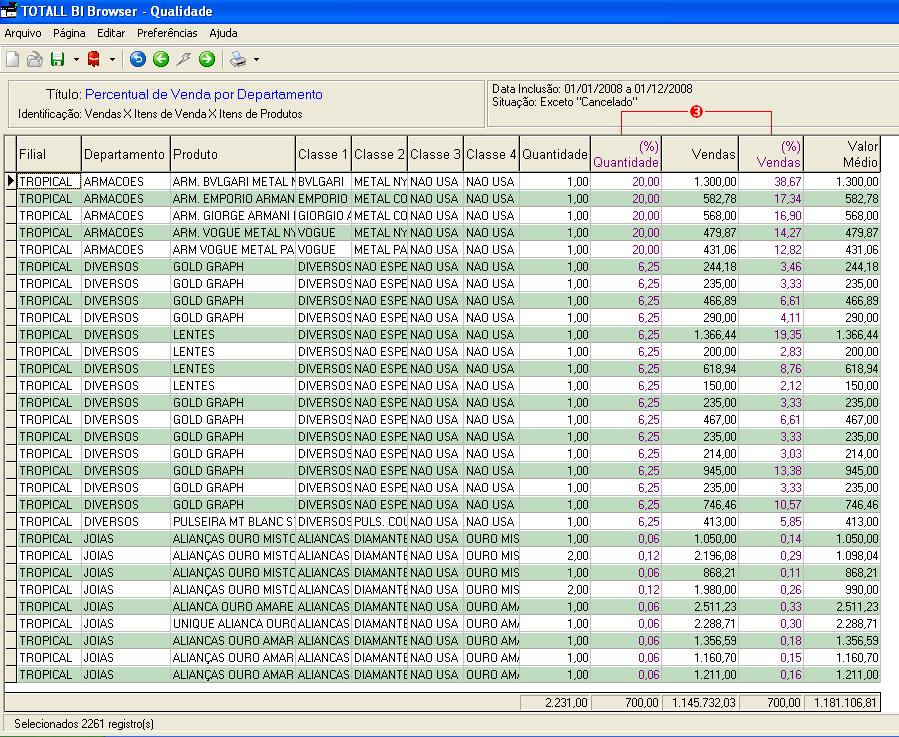The height and width of the screenshot is (737, 899).
Task: Click the 'ARM. EMPORIO ARMAN' product cell
Action: (x=233, y=199)
